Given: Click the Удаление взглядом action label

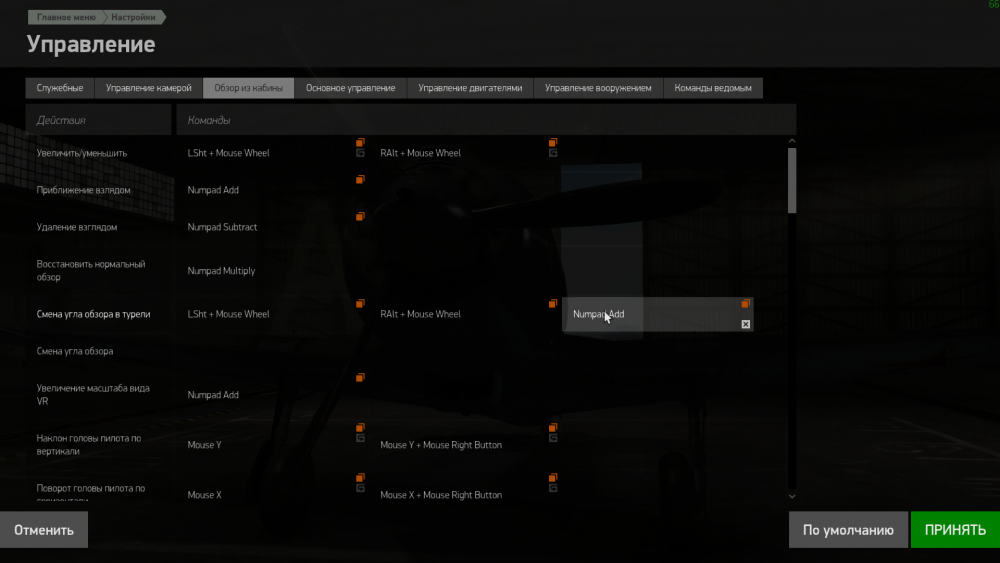Looking at the screenshot, I should tap(77, 227).
